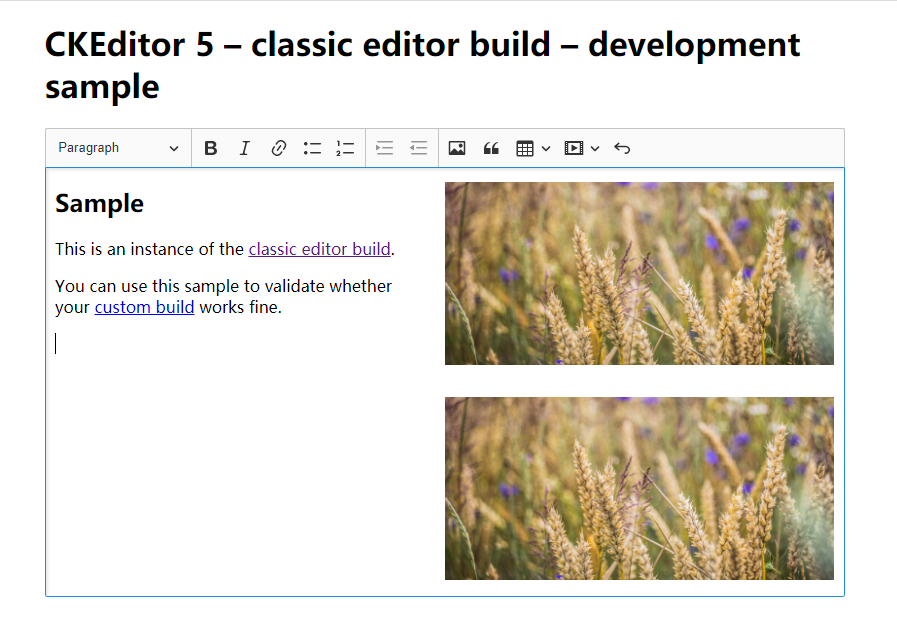
Task: Click the insert image icon
Action: pyautogui.click(x=457, y=148)
